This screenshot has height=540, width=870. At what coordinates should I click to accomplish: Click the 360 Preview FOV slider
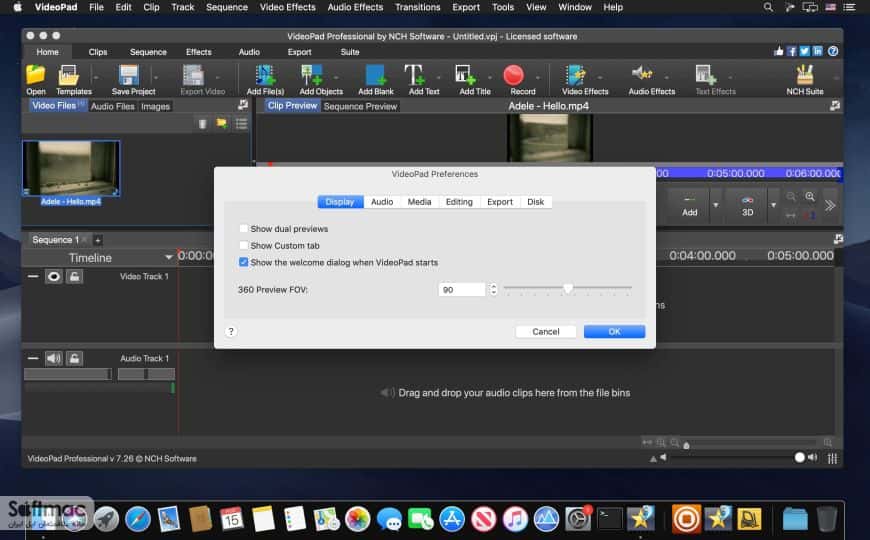pyautogui.click(x=568, y=288)
